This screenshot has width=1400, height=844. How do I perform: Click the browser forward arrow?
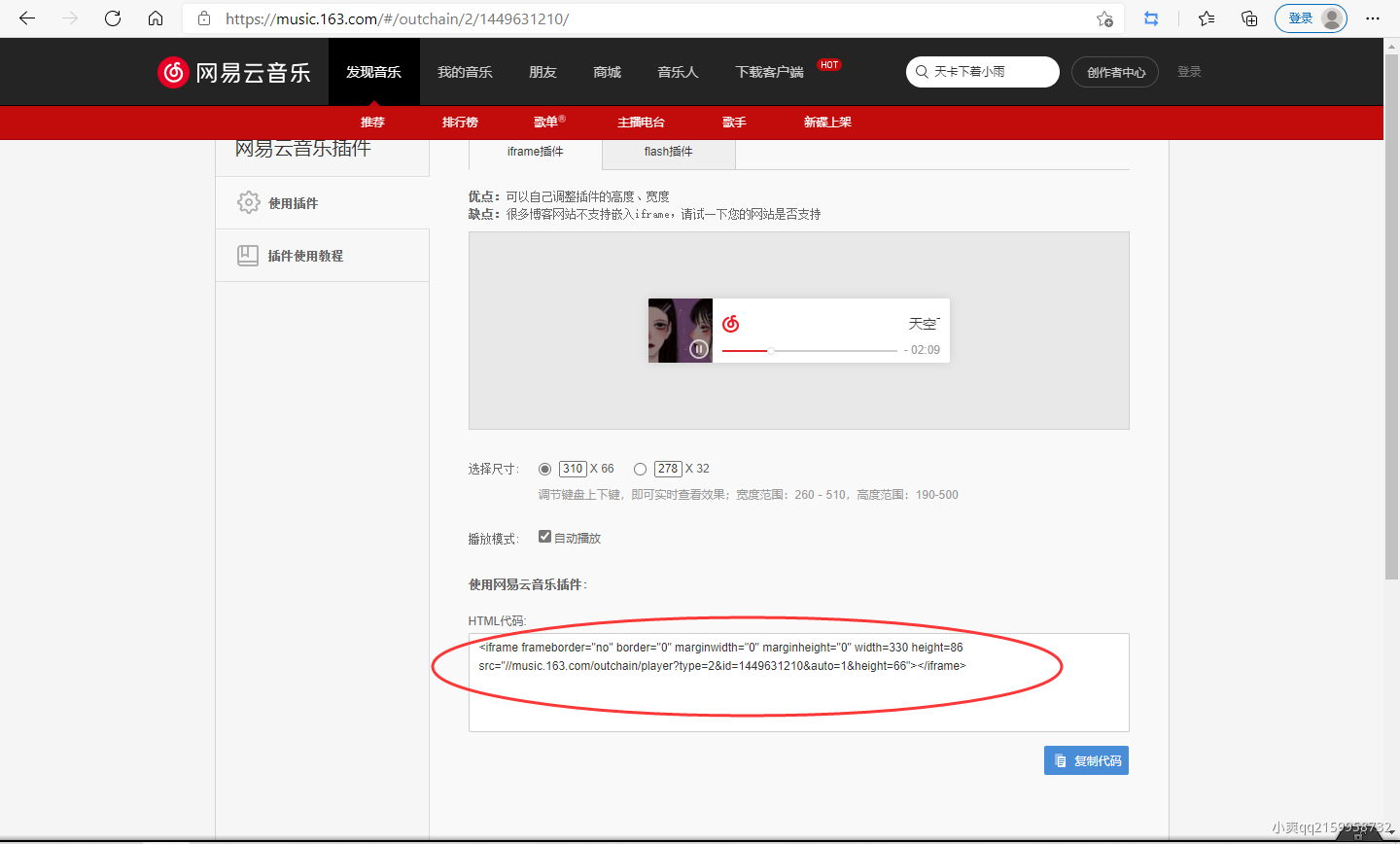[70, 18]
